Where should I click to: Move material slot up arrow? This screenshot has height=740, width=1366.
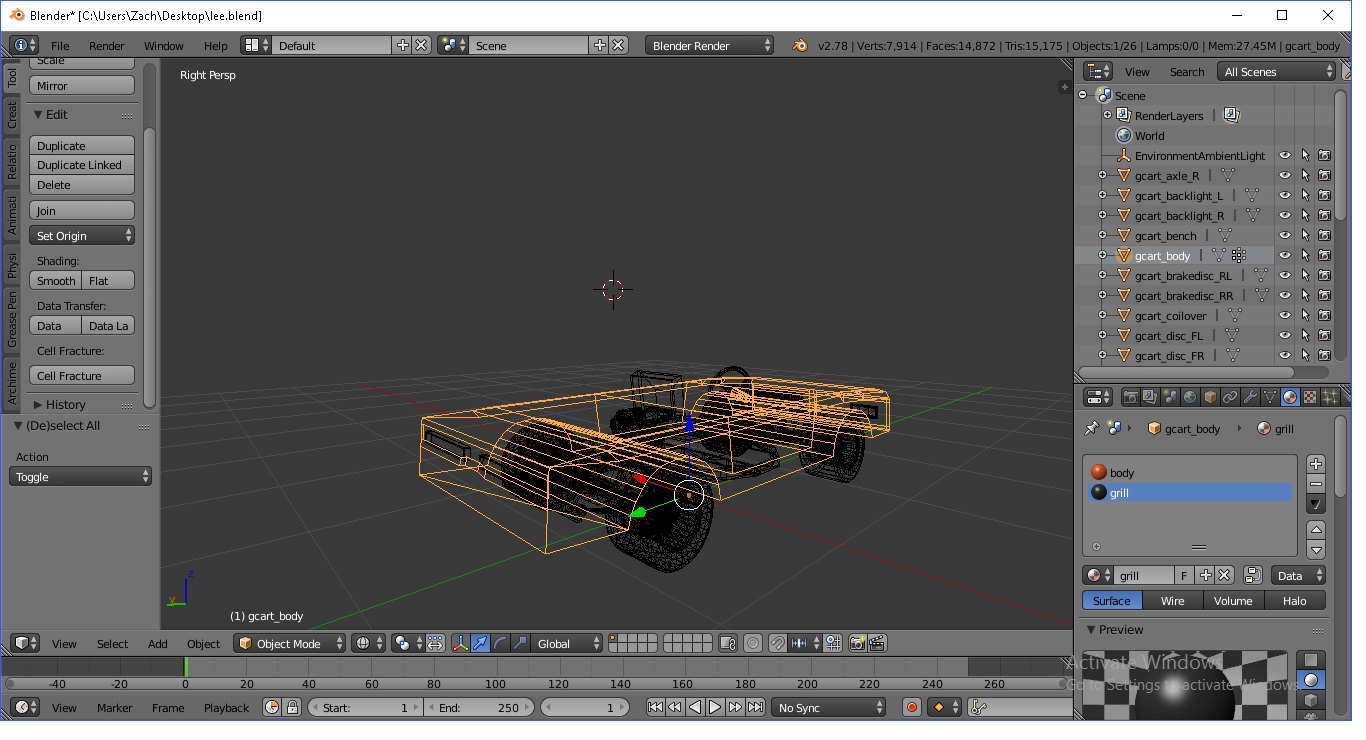(1316, 530)
